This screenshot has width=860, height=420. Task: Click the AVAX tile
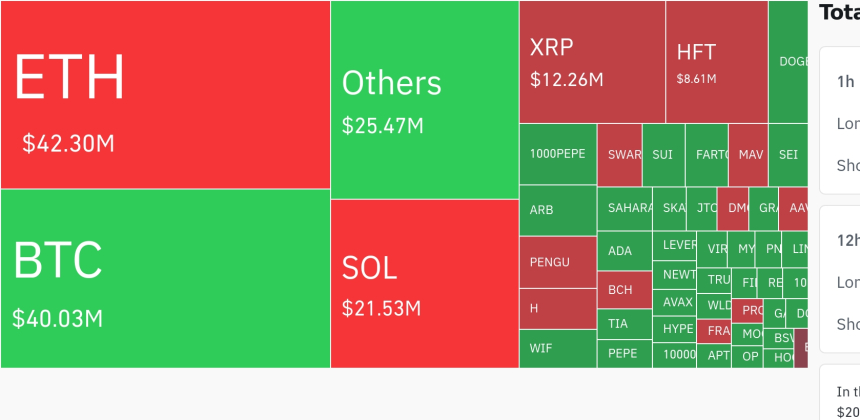tap(678, 302)
